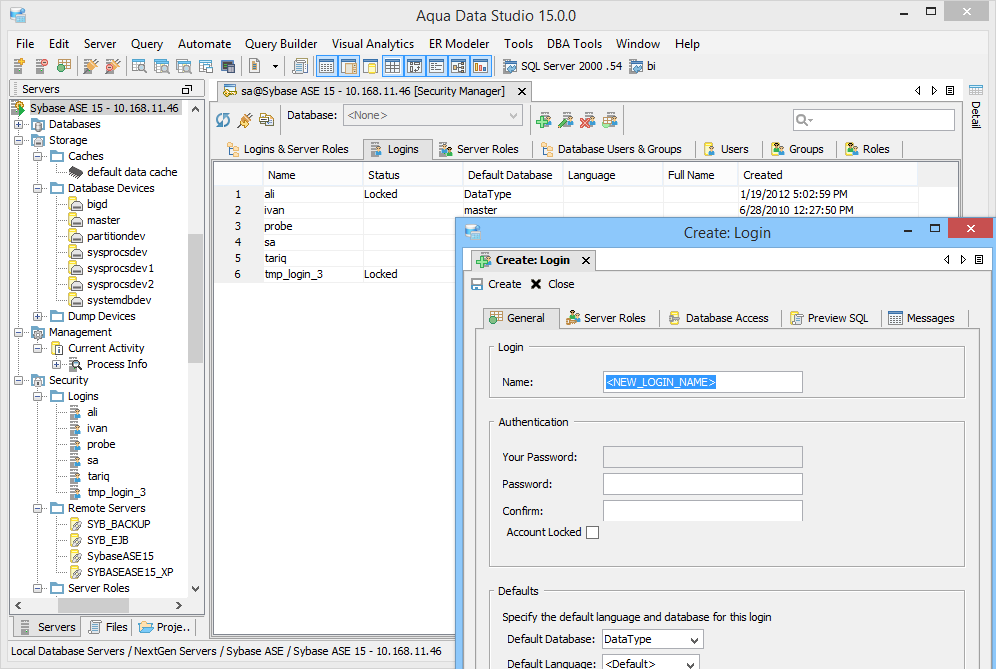The height and width of the screenshot is (669, 996).
Task: Switch to the Files panel tab
Action: point(108,627)
